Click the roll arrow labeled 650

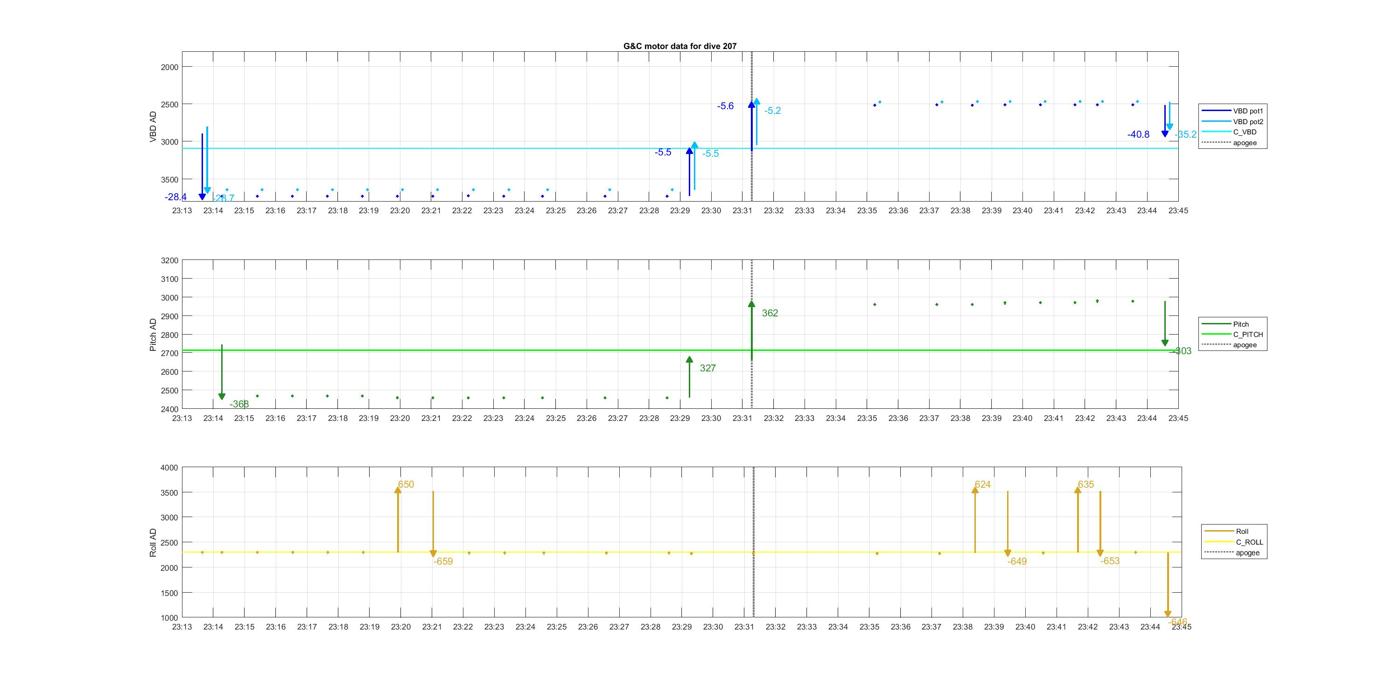click(x=397, y=519)
